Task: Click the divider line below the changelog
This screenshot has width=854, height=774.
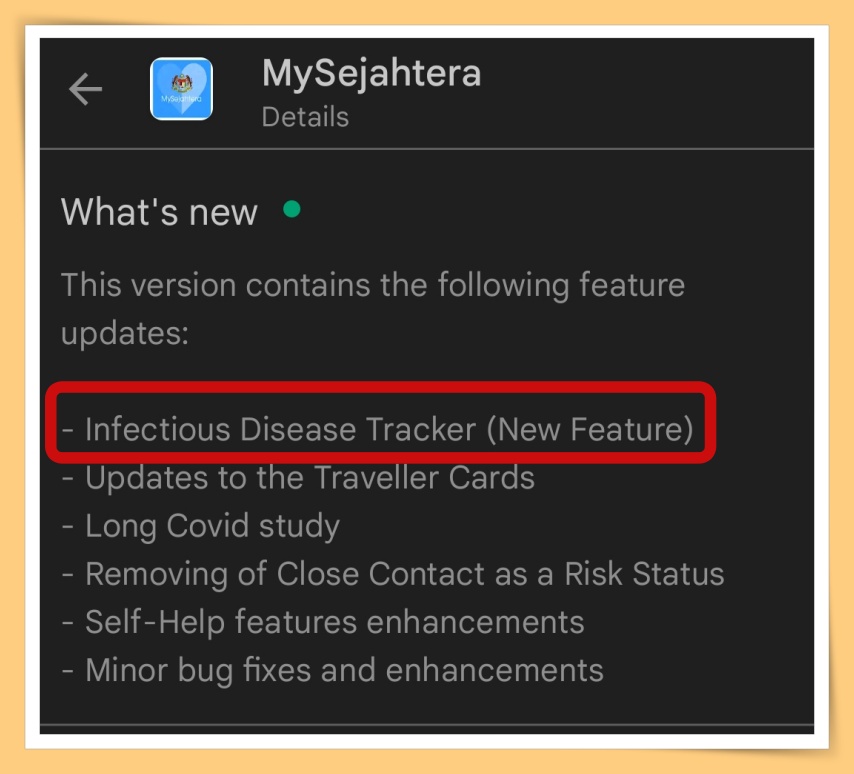Action: (x=427, y=724)
